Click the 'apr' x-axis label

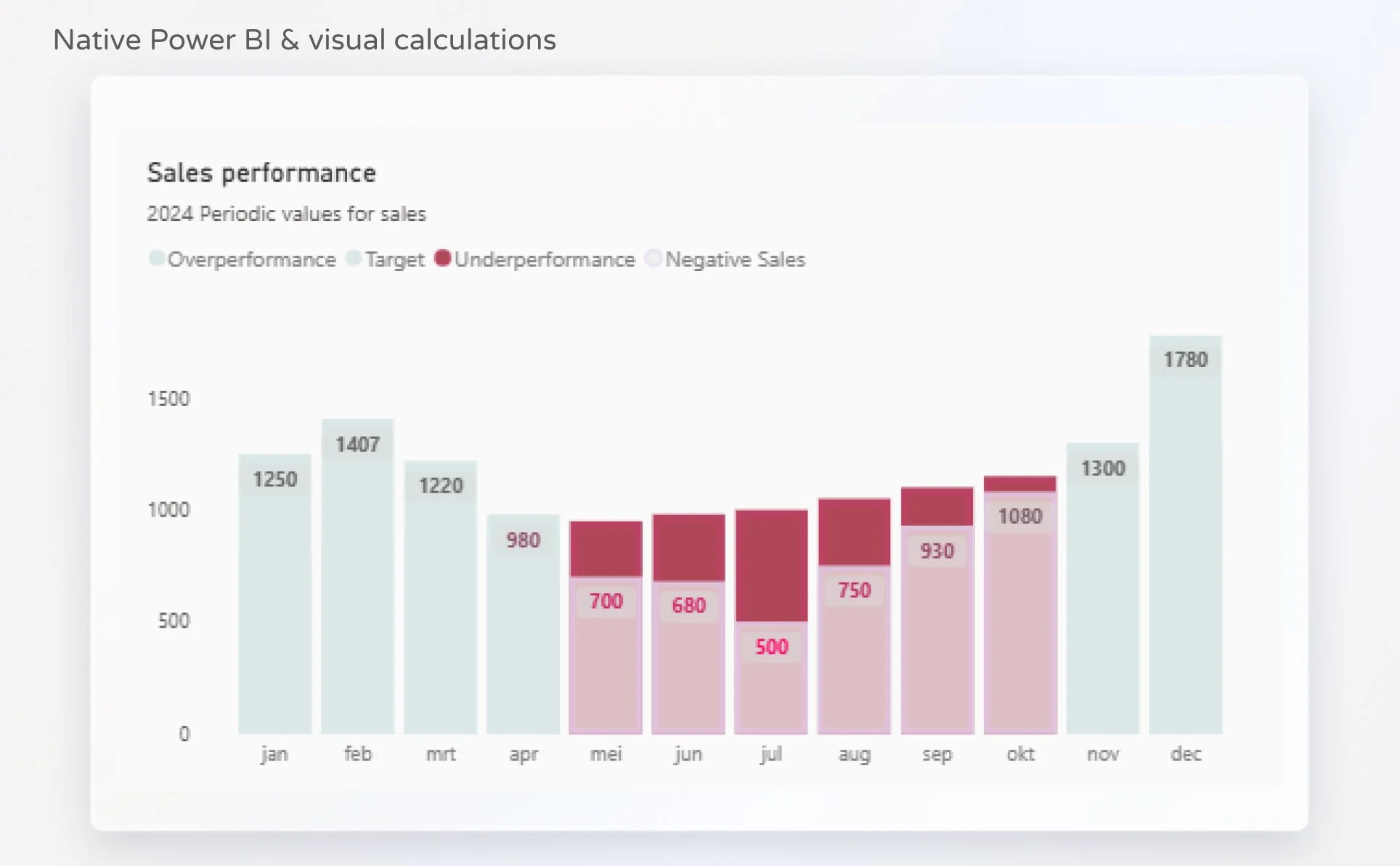(x=524, y=754)
